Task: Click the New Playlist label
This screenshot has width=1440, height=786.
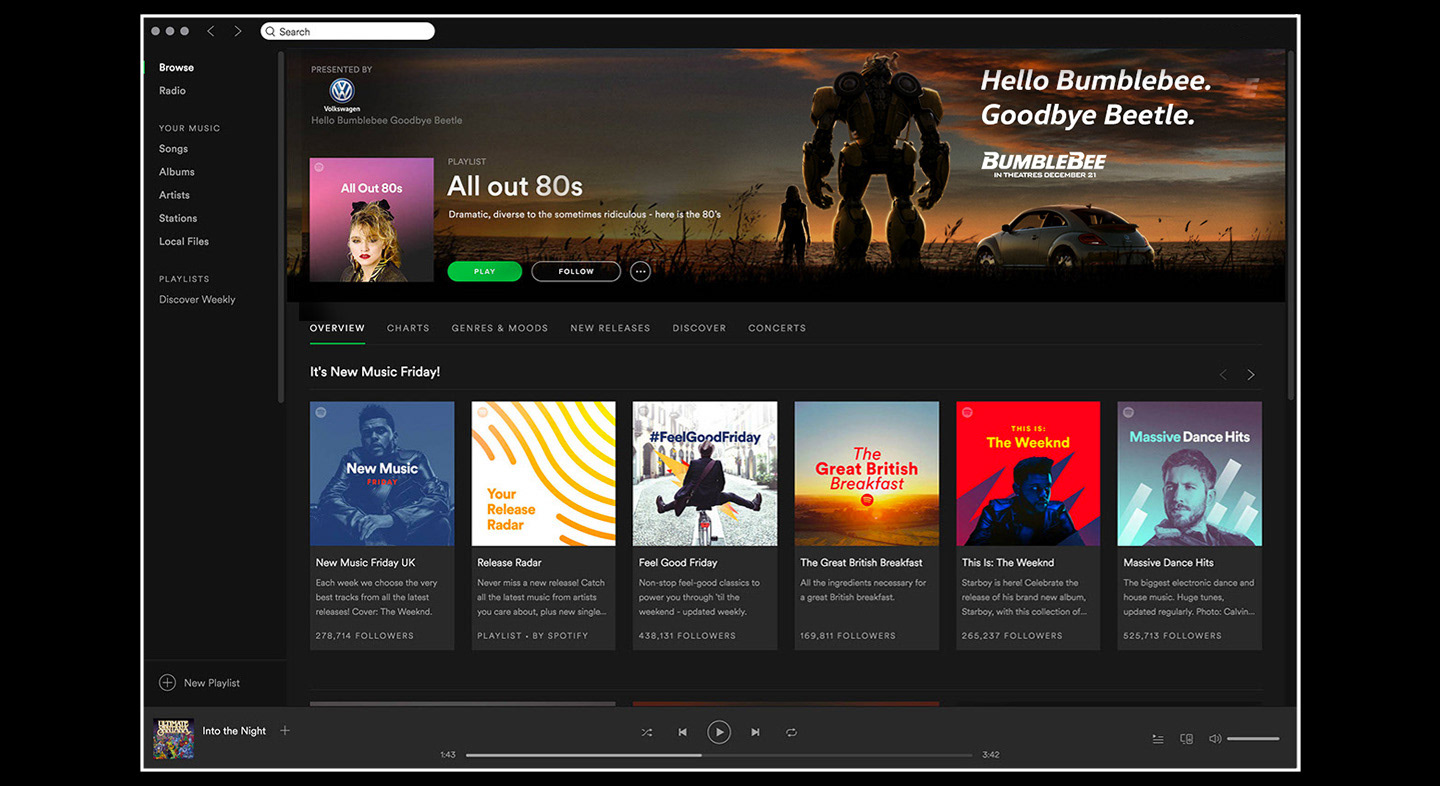Action: pyautogui.click(x=212, y=683)
